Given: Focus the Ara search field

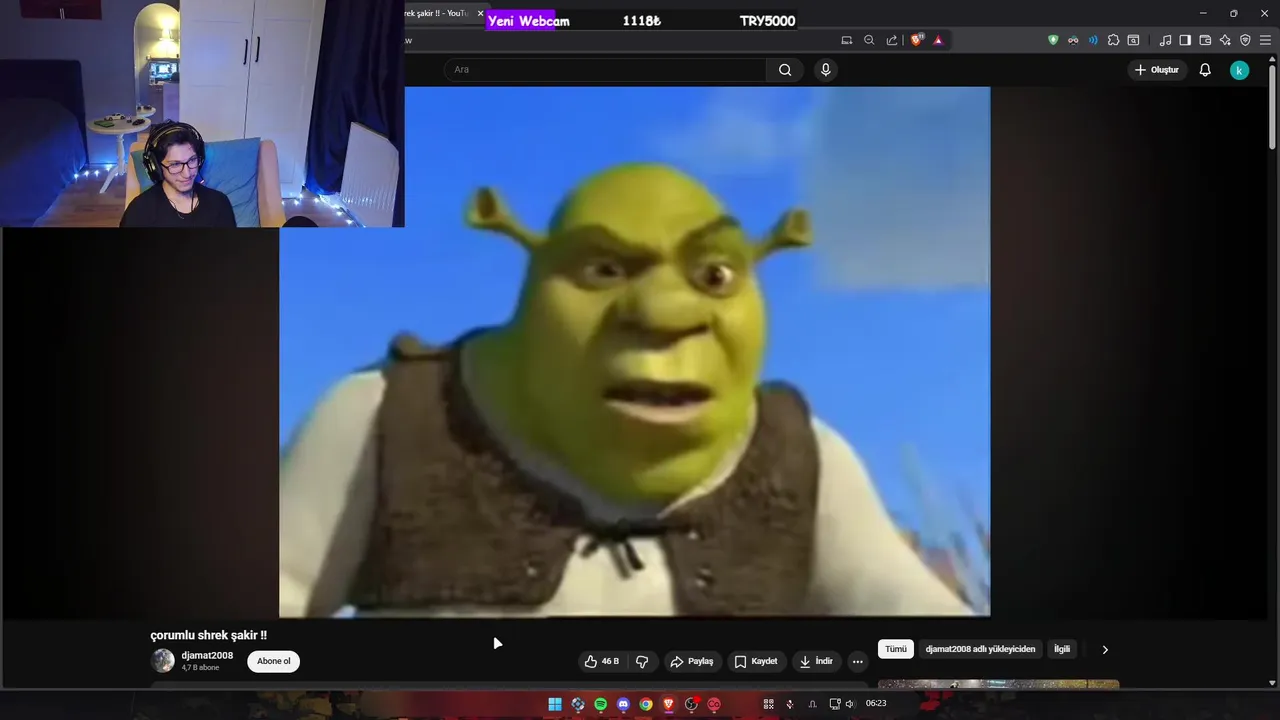Looking at the screenshot, I should coord(606,70).
